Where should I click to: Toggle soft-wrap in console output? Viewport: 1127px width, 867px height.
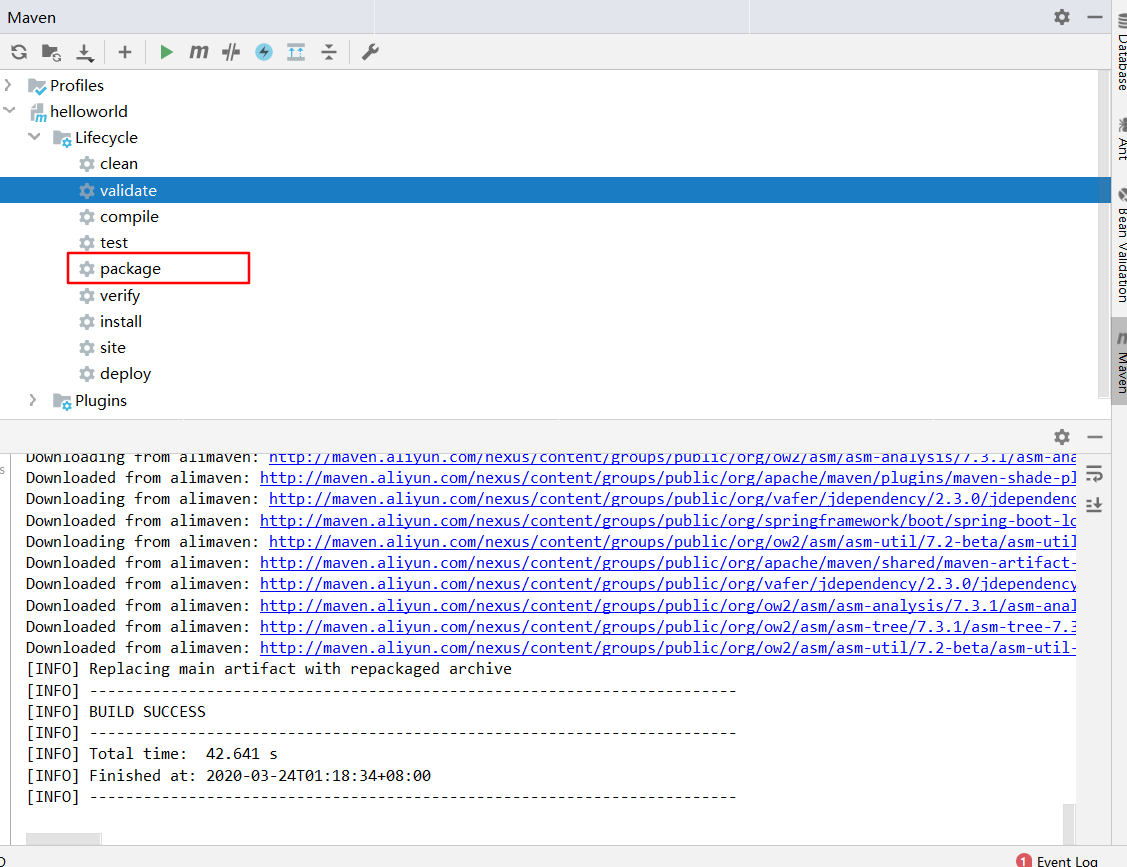point(1094,473)
